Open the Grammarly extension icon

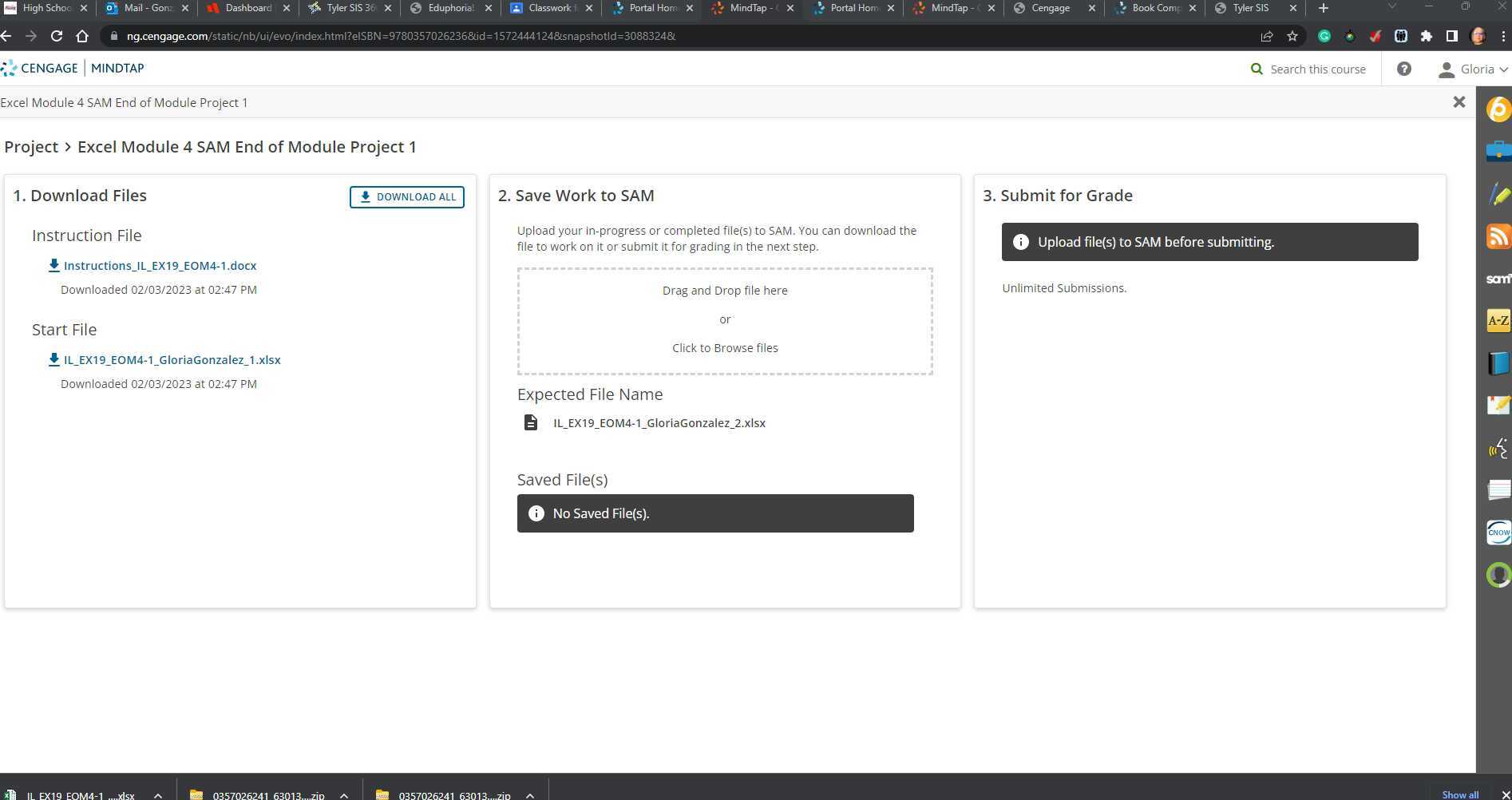[x=1324, y=36]
